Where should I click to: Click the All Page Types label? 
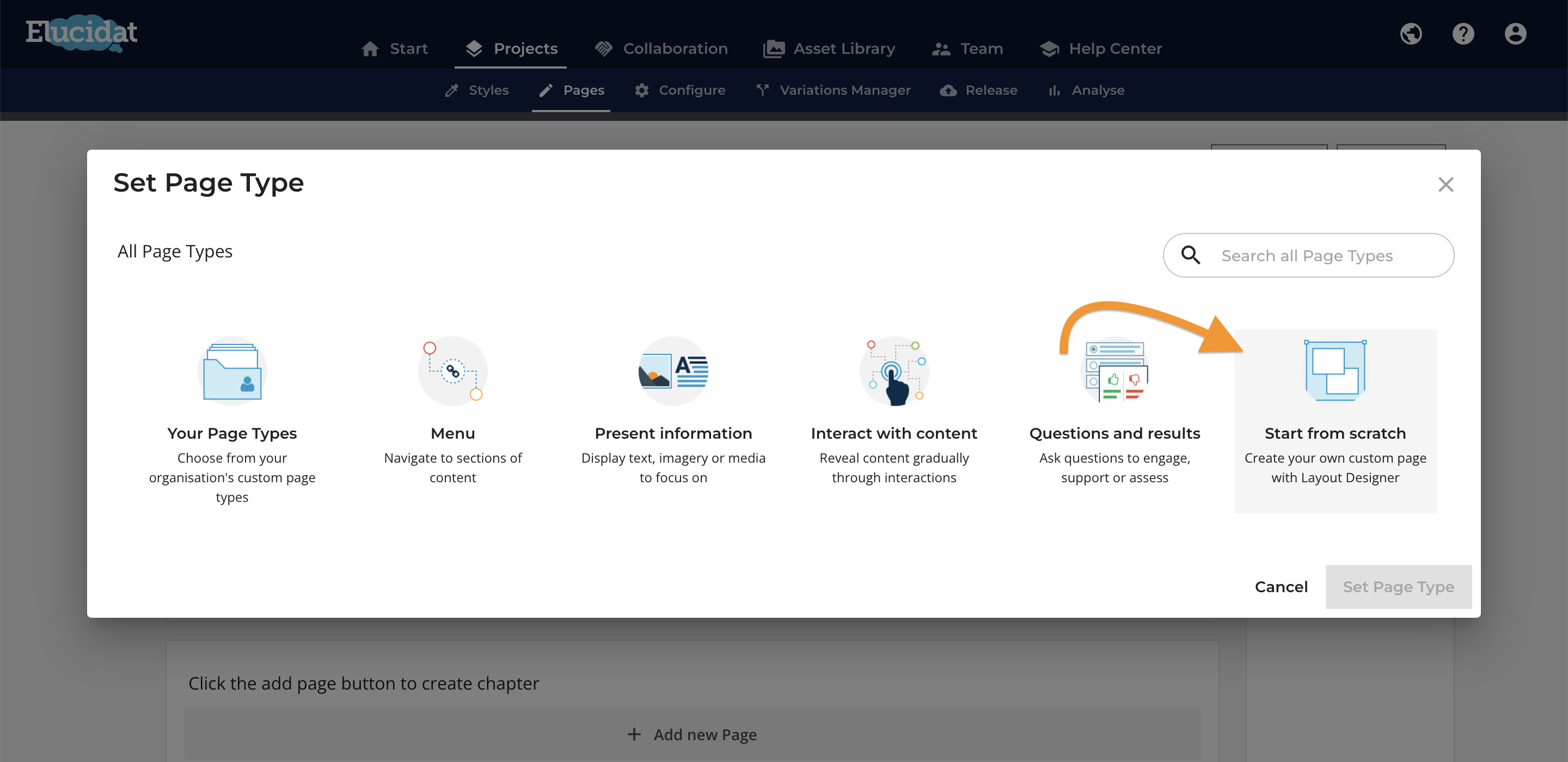(175, 251)
